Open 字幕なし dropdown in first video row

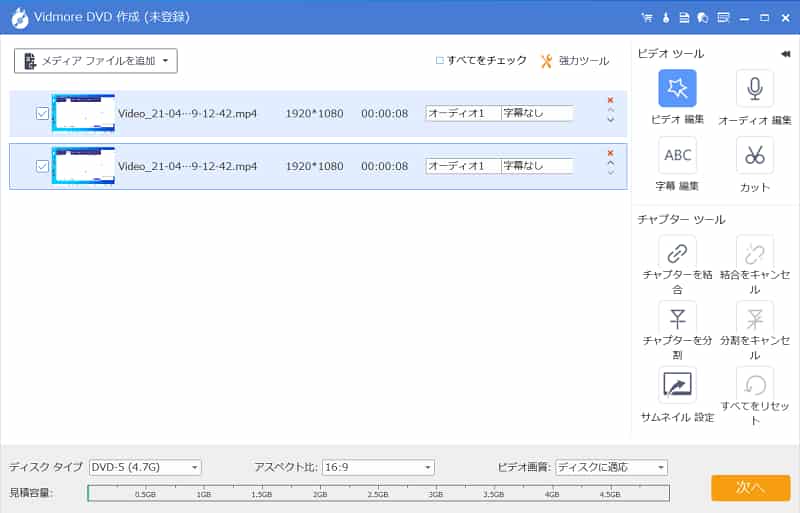pos(537,113)
